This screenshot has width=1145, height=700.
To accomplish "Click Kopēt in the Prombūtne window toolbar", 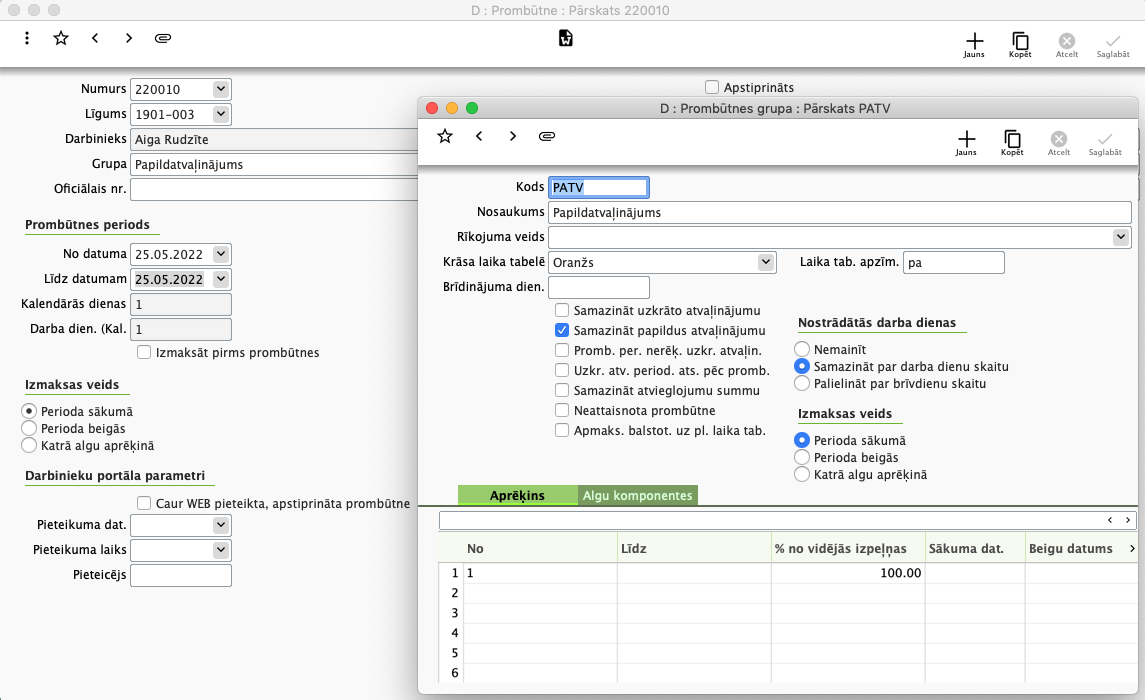I will point(1020,45).
